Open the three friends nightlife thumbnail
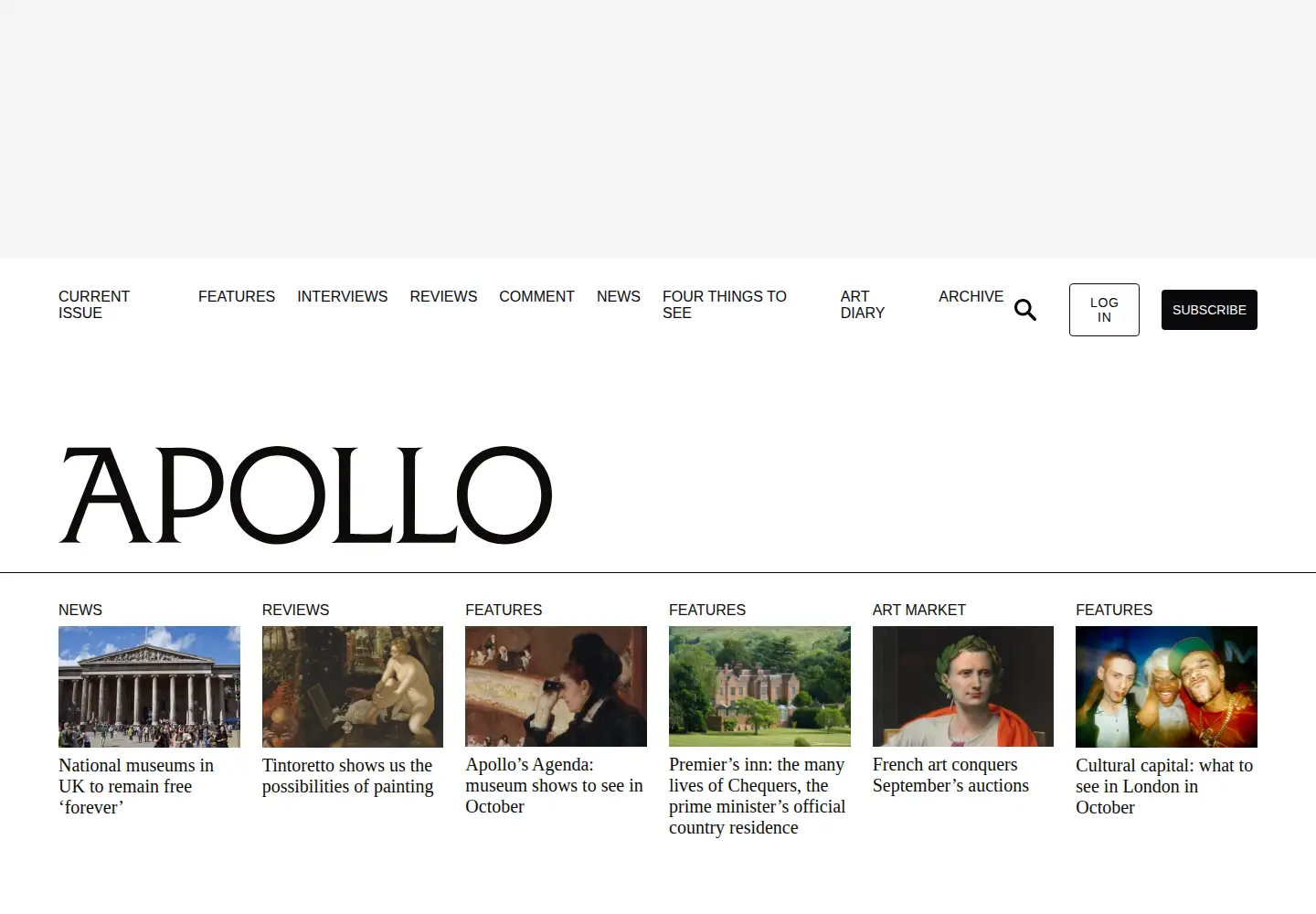This screenshot has height=914, width=1316. pos(1166,686)
